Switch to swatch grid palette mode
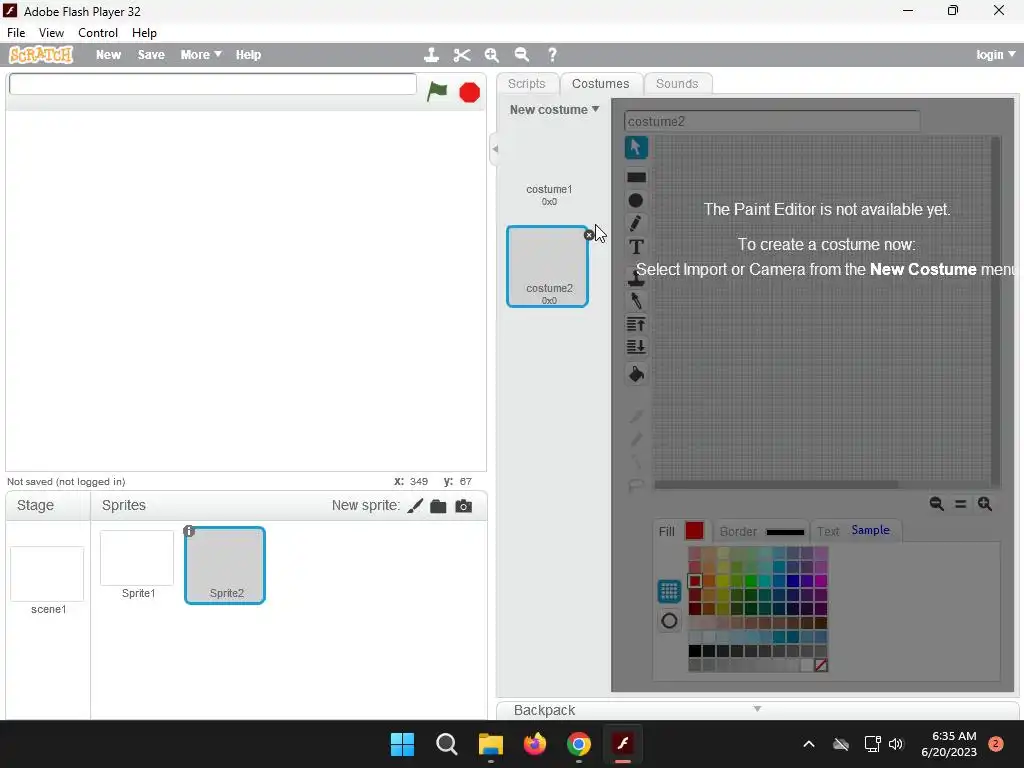1024x768 pixels. click(669, 592)
